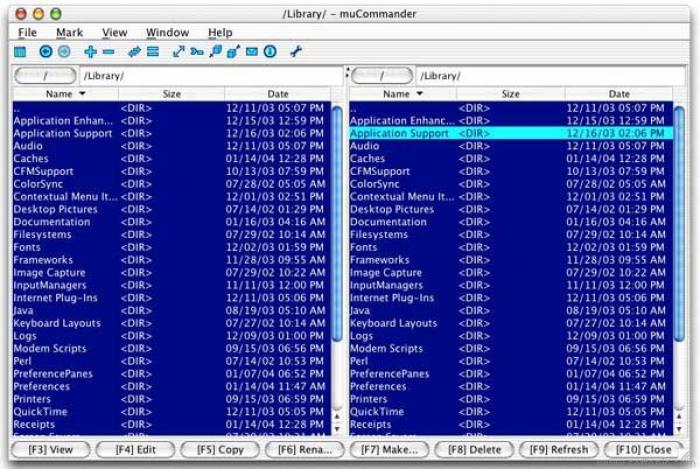Select Frameworks folder in right panel
The image size is (700, 469).
coord(511,260)
